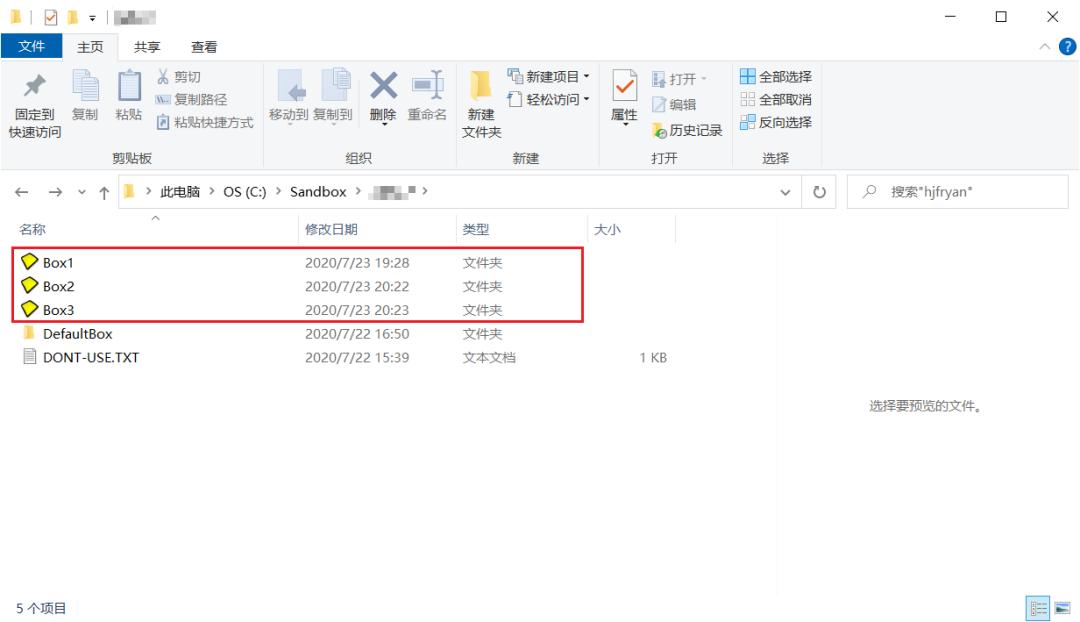Click the Forward navigation arrow

(55, 192)
